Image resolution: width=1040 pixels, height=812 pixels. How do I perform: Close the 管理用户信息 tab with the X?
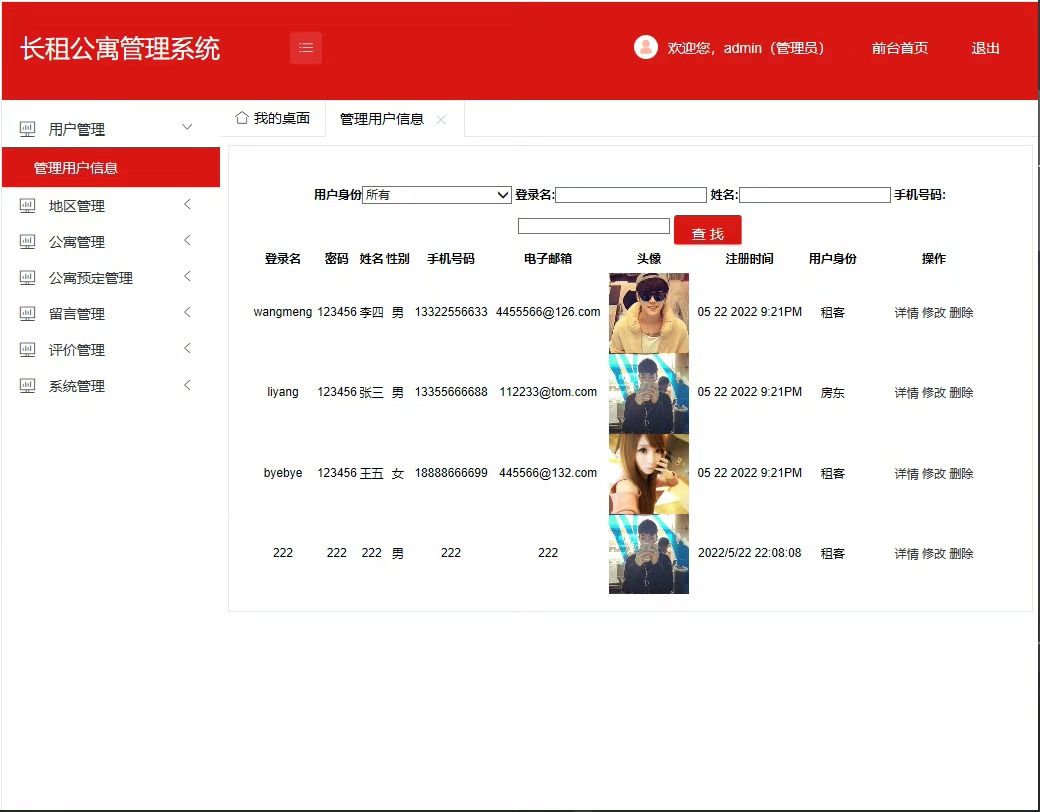click(441, 120)
